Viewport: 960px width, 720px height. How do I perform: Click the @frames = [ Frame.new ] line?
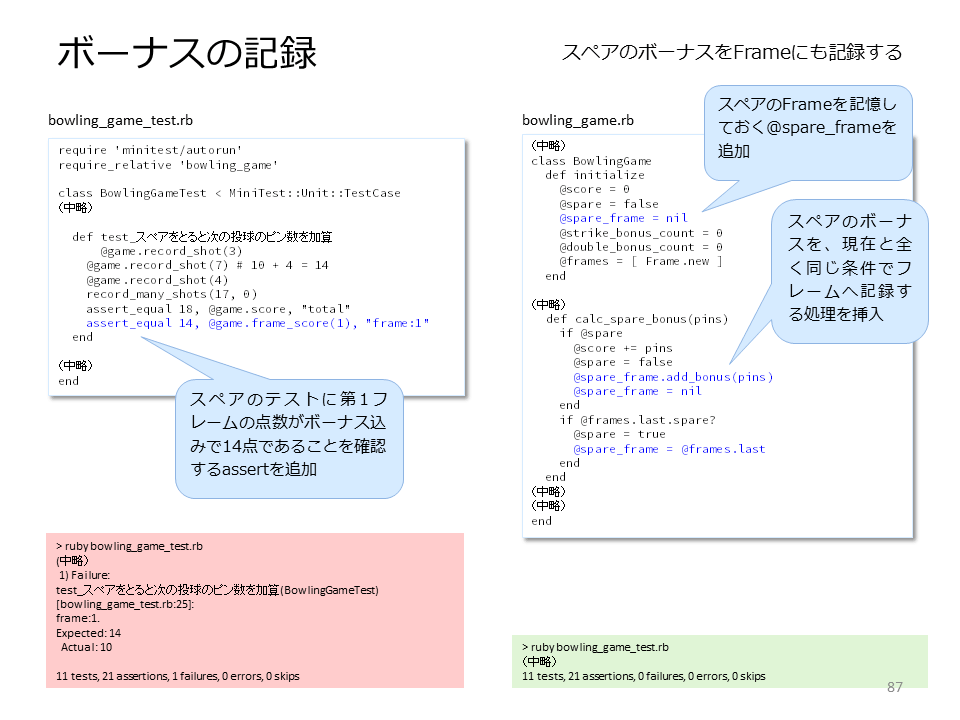pyautogui.click(x=640, y=261)
